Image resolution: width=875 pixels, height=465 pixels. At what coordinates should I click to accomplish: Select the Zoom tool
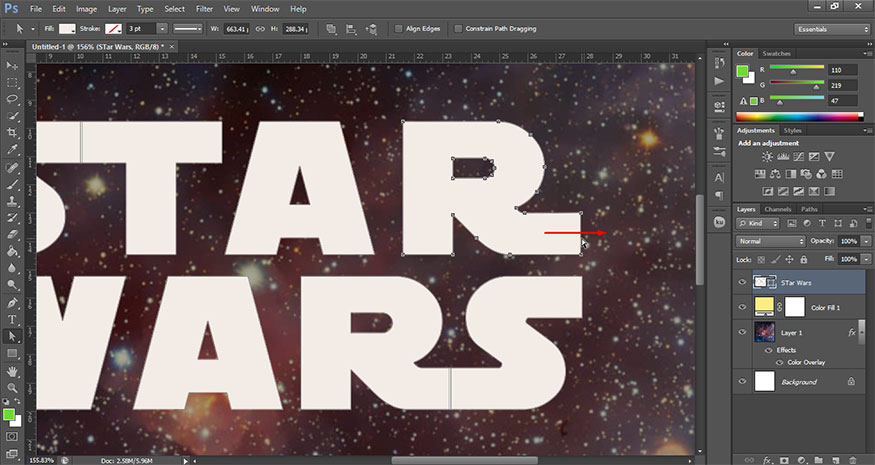12,387
